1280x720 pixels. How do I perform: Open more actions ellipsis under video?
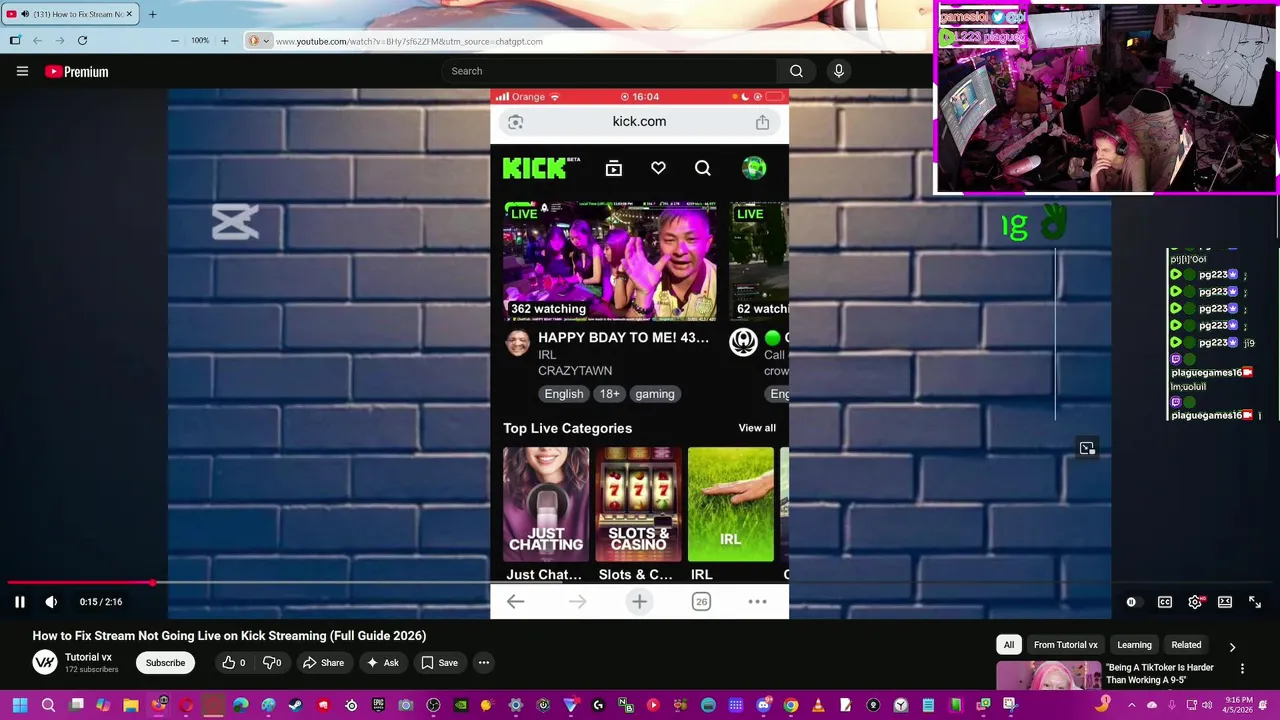click(x=483, y=663)
